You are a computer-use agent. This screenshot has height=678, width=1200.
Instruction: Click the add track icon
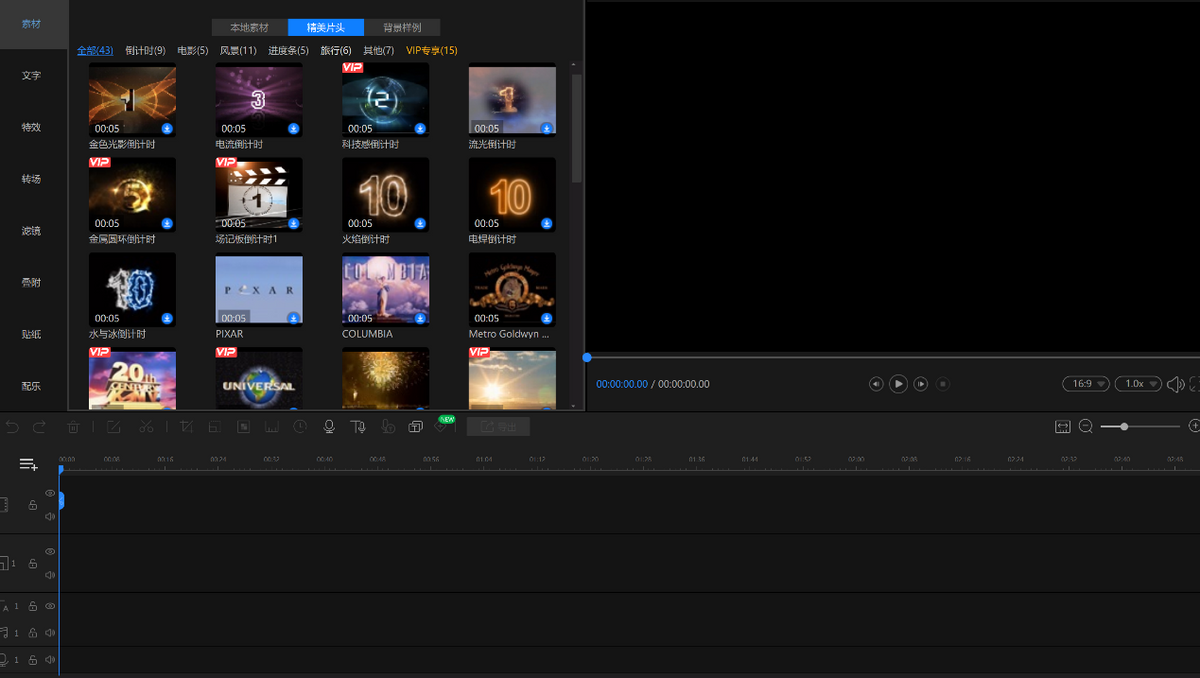(28, 464)
